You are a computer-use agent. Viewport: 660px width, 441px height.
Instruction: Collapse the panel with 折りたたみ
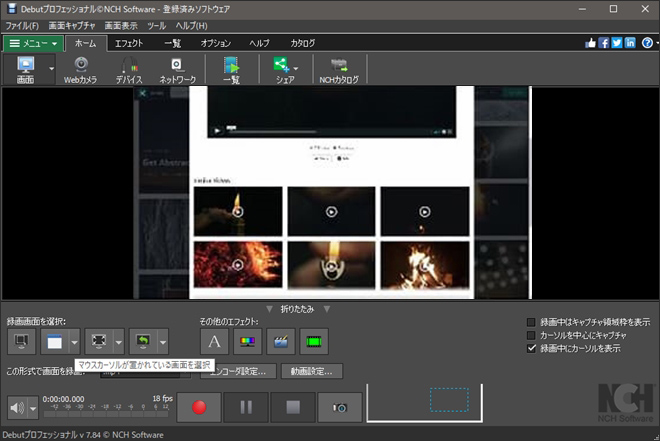click(298, 309)
